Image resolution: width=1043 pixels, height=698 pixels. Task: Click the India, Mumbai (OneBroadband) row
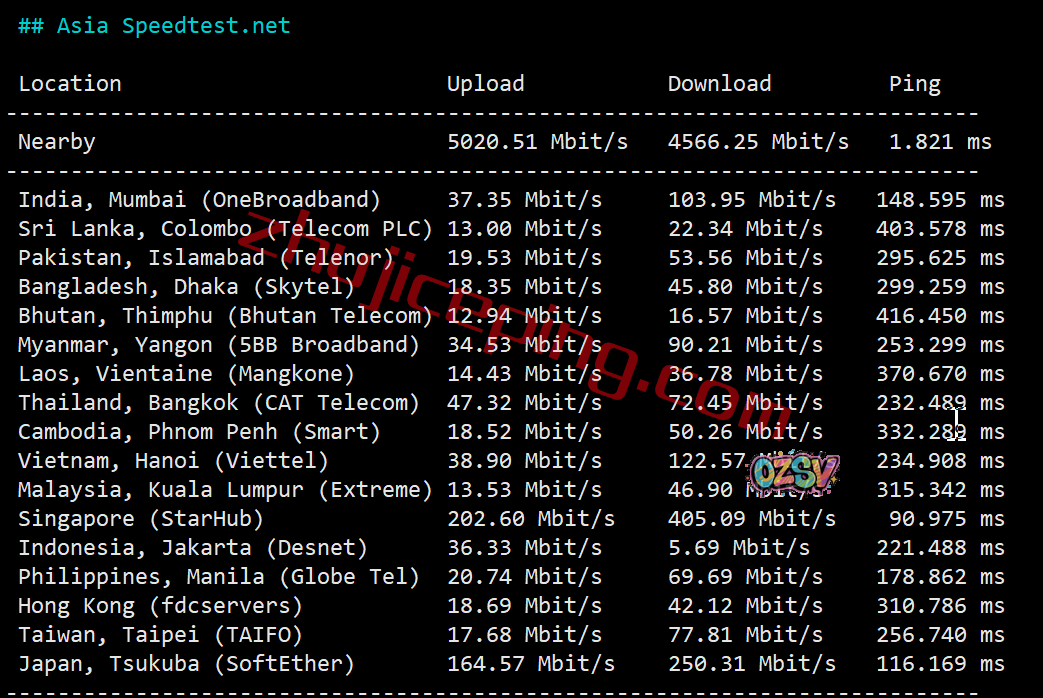512,200
